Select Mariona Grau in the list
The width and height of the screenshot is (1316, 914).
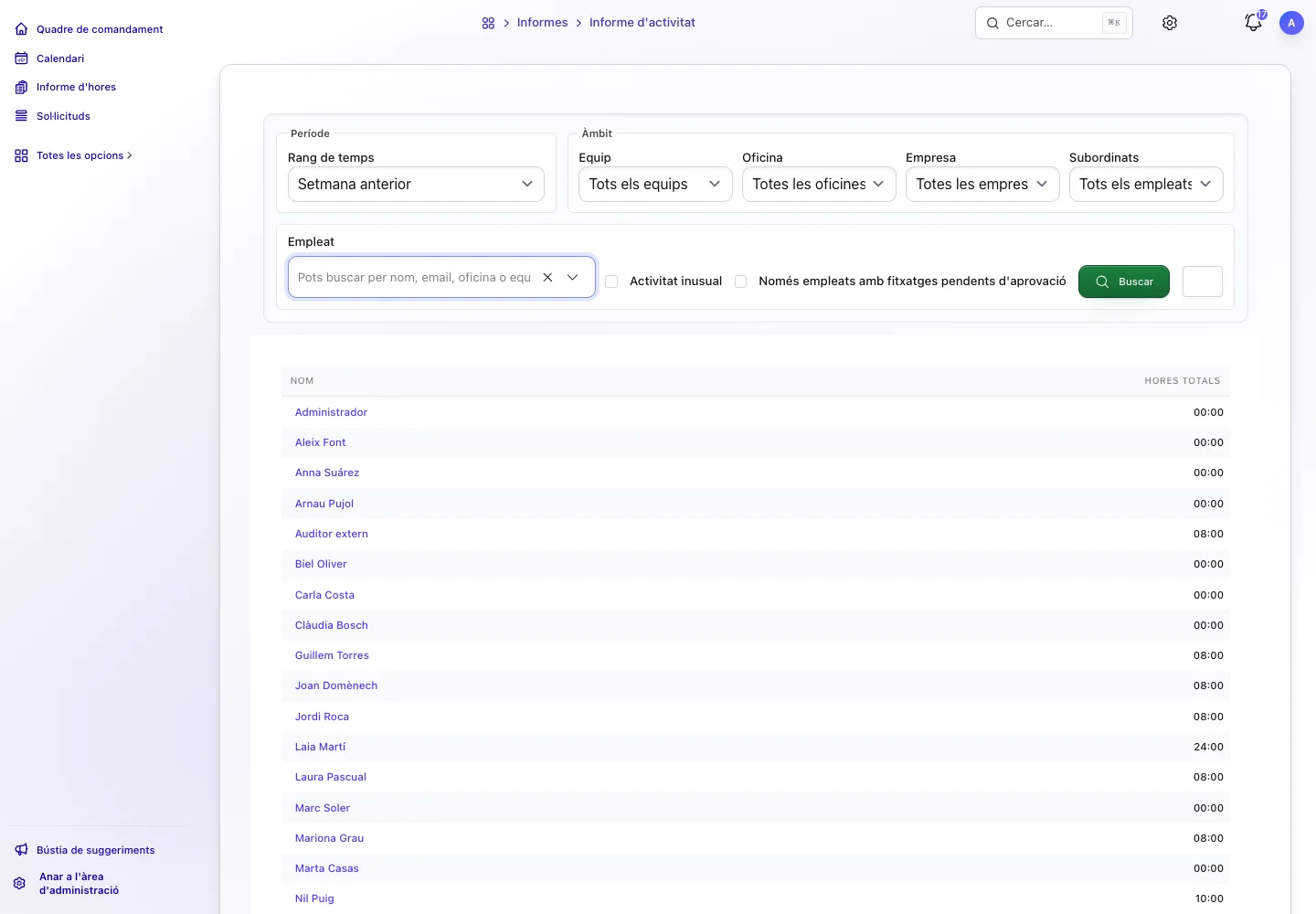[x=329, y=838]
